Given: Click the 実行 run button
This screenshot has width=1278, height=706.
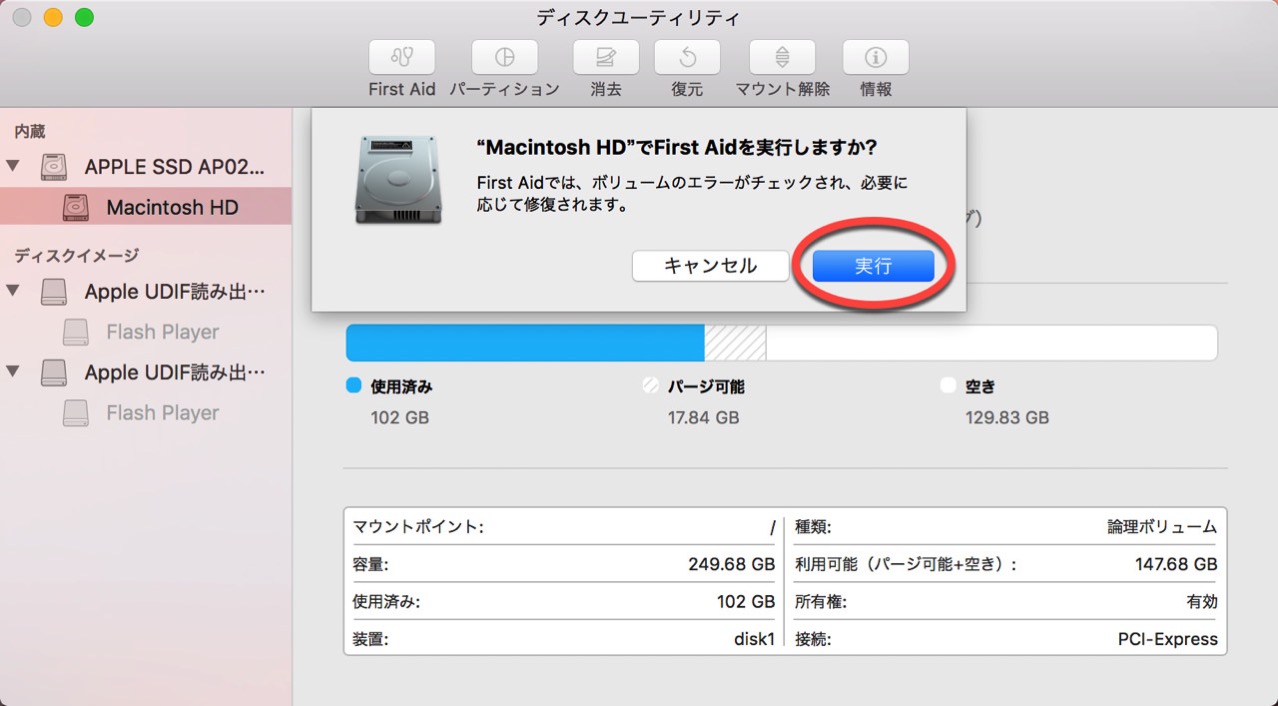Looking at the screenshot, I should (873, 266).
